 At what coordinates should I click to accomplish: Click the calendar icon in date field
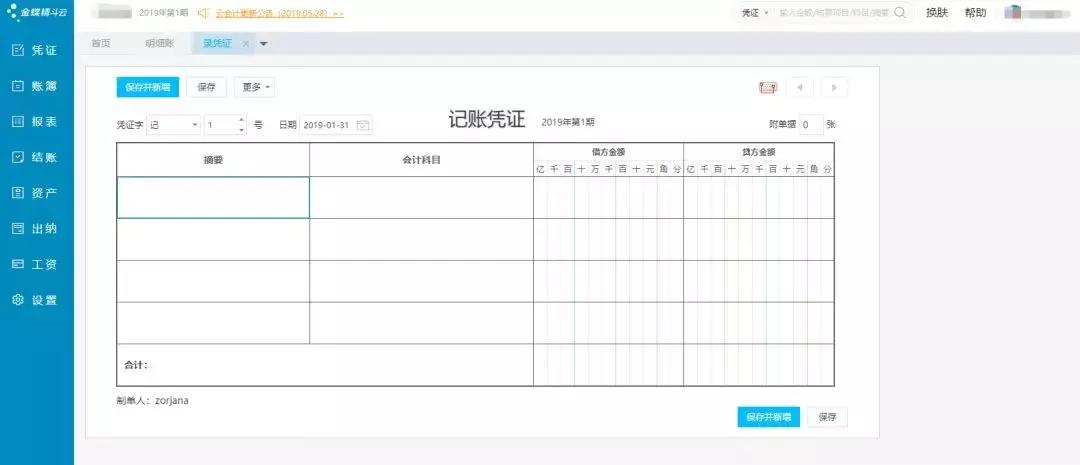363,125
